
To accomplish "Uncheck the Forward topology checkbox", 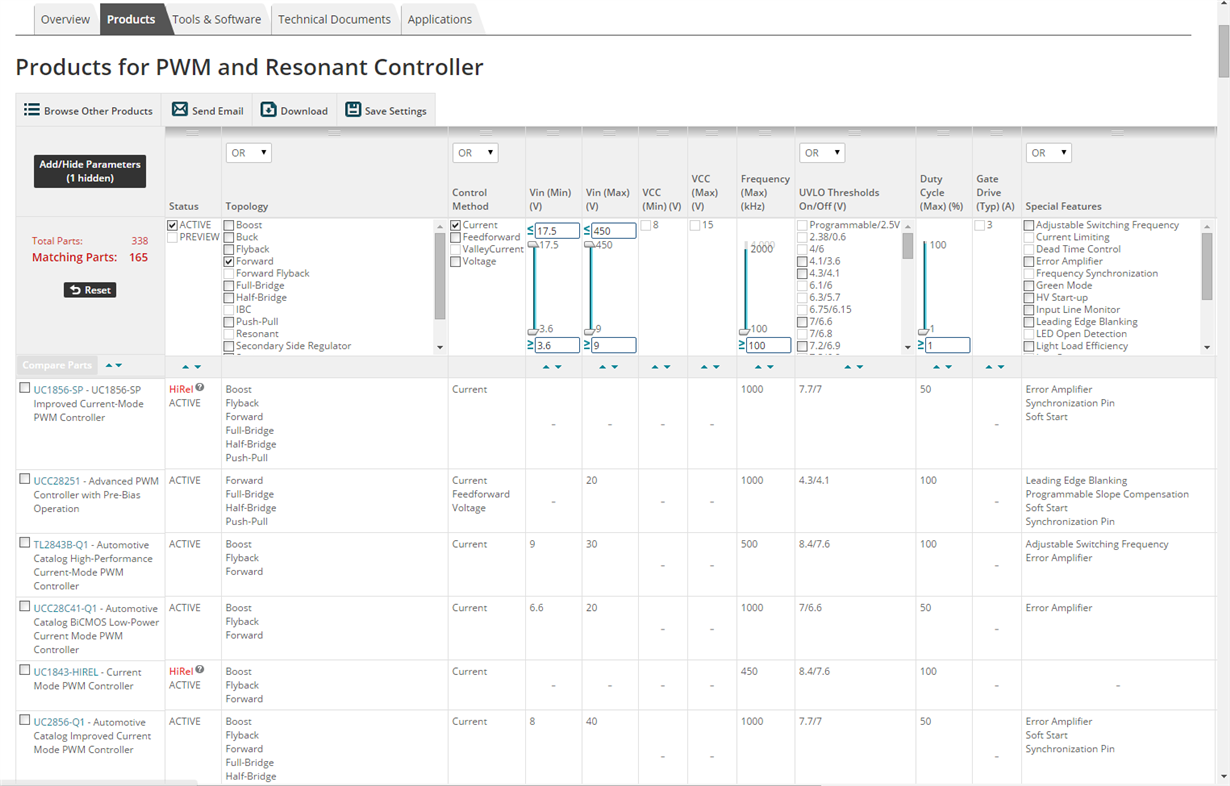I will (230, 261).
